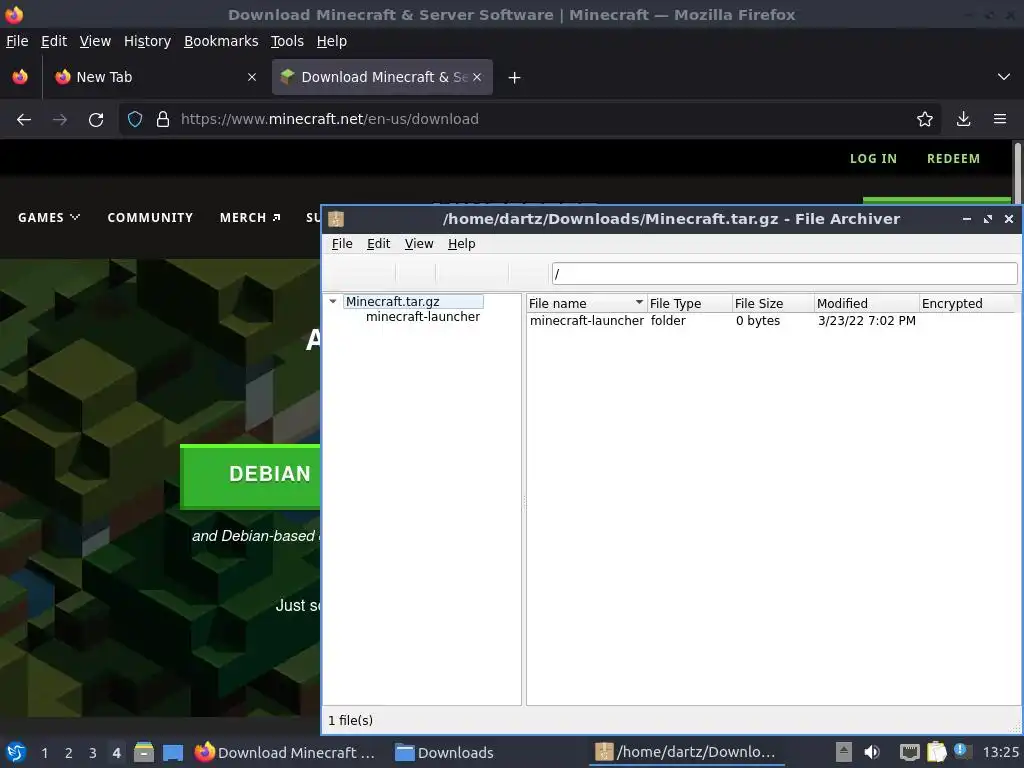Viewport: 1024px width, 768px height.
Task: Open the network status tray icon
Action: coord(909,752)
